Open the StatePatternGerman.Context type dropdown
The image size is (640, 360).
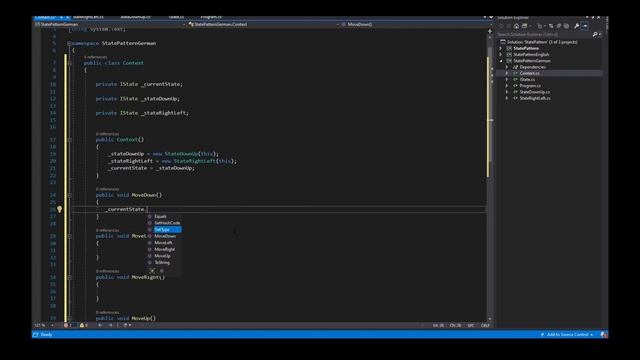[263, 24]
